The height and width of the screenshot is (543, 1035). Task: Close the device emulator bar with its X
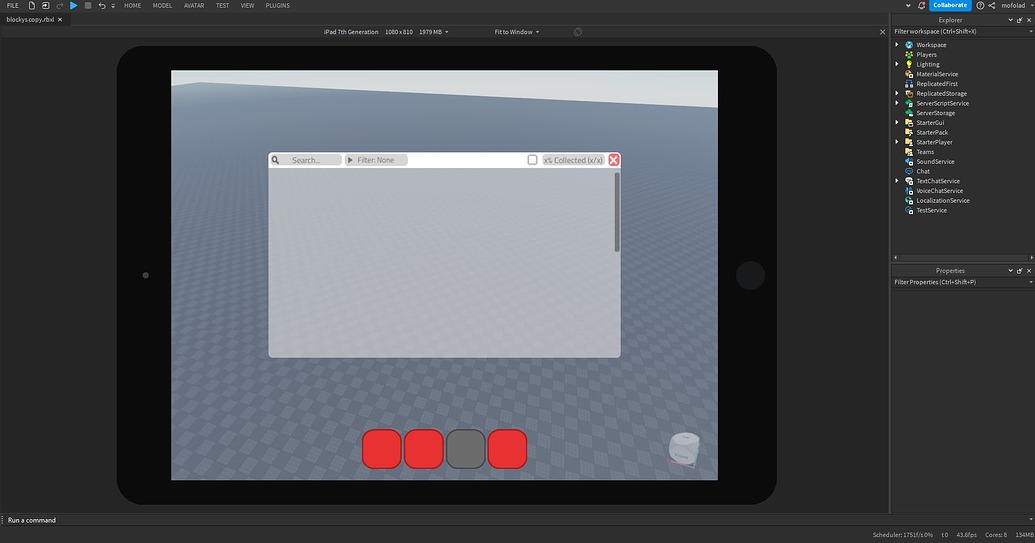[x=883, y=32]
